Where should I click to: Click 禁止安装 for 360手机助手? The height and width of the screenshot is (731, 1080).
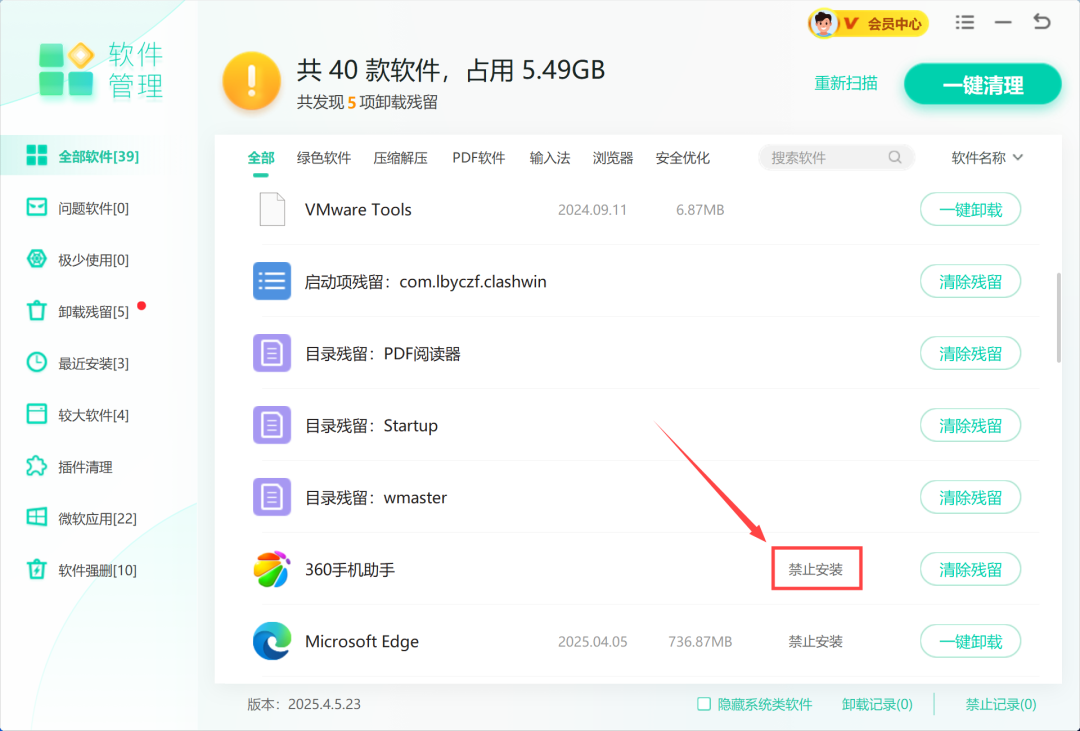click(x=816, y=569)
